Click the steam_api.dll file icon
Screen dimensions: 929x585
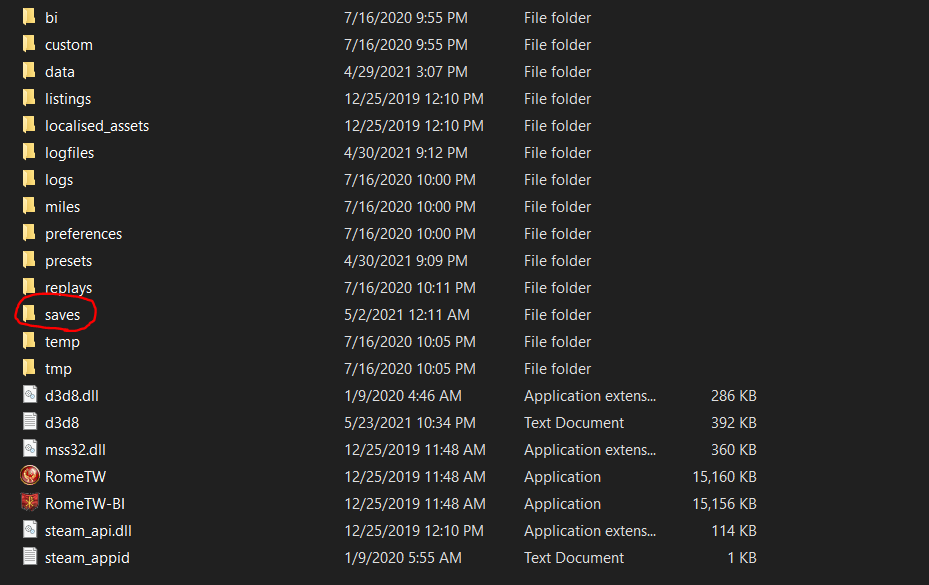coord(29,531)
